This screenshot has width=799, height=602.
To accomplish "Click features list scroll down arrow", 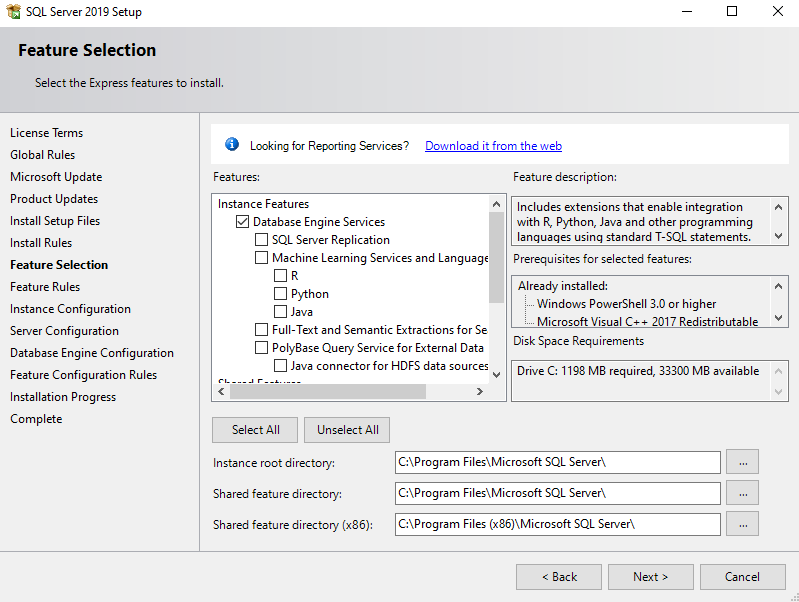I will (496, 375).
